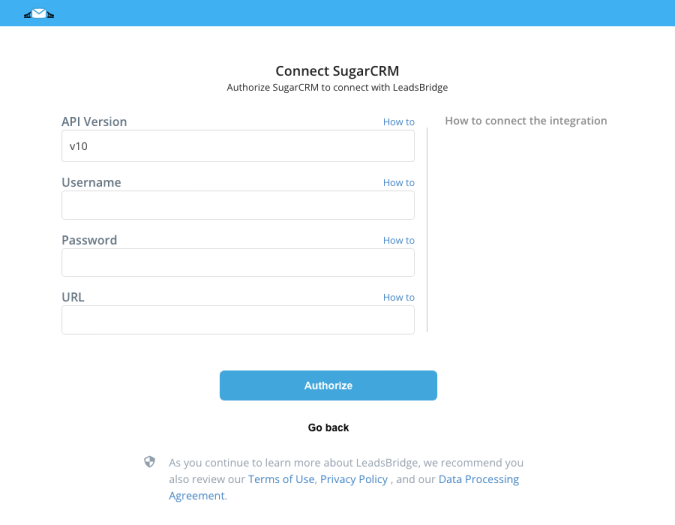Open the Terms of Use link
This screenshot has width=675, height=525.
281,479
